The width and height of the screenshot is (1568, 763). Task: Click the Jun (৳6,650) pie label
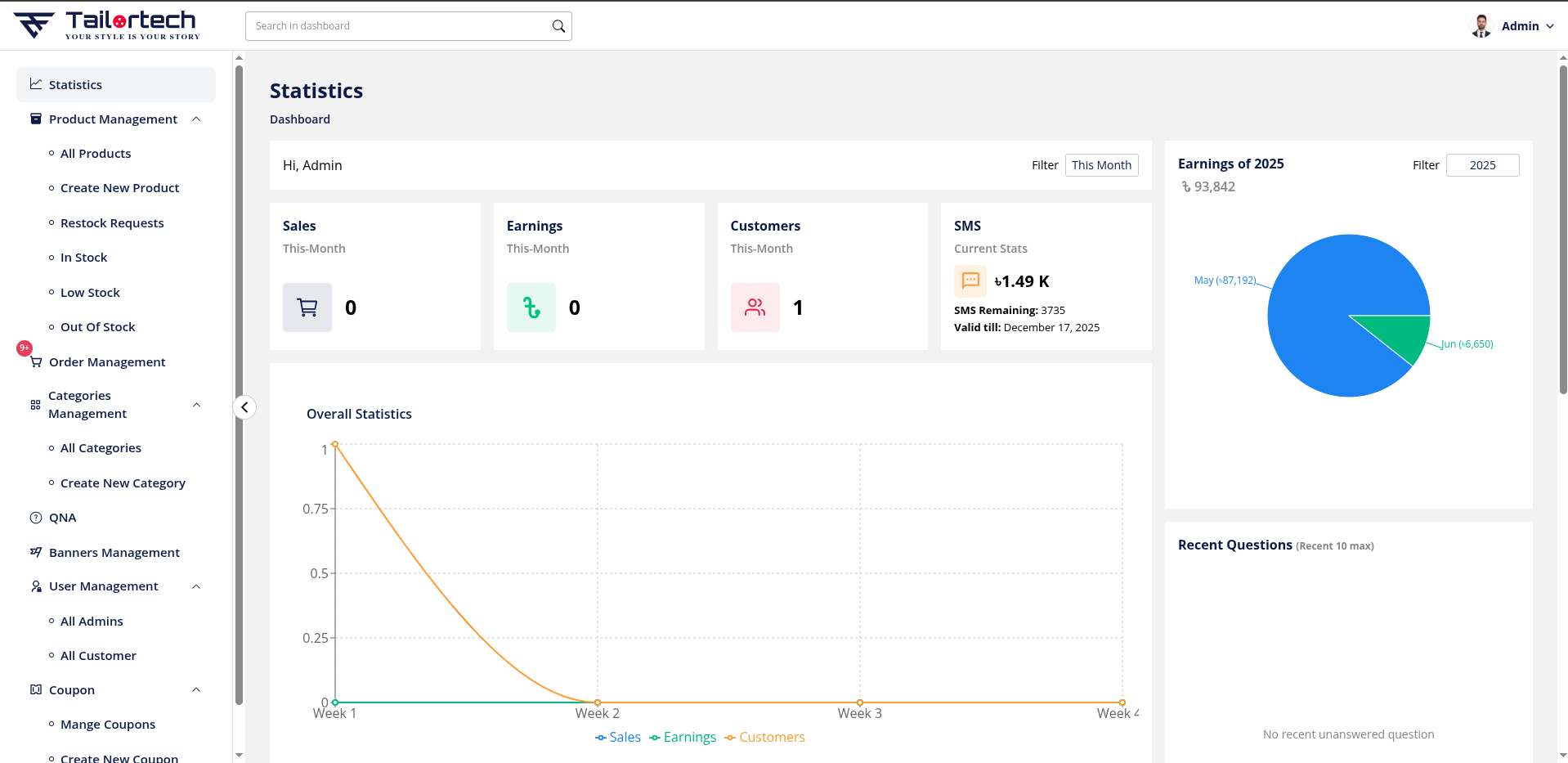point(1467,344)
